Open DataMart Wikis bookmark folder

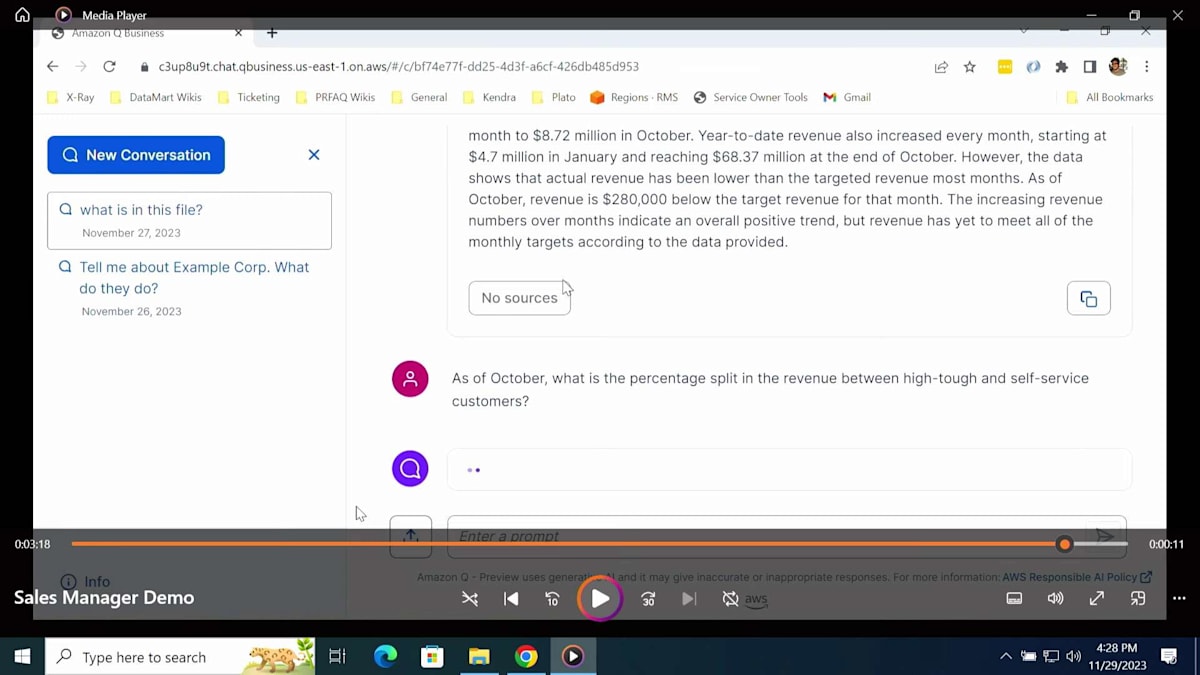click(x=155, y=97)
